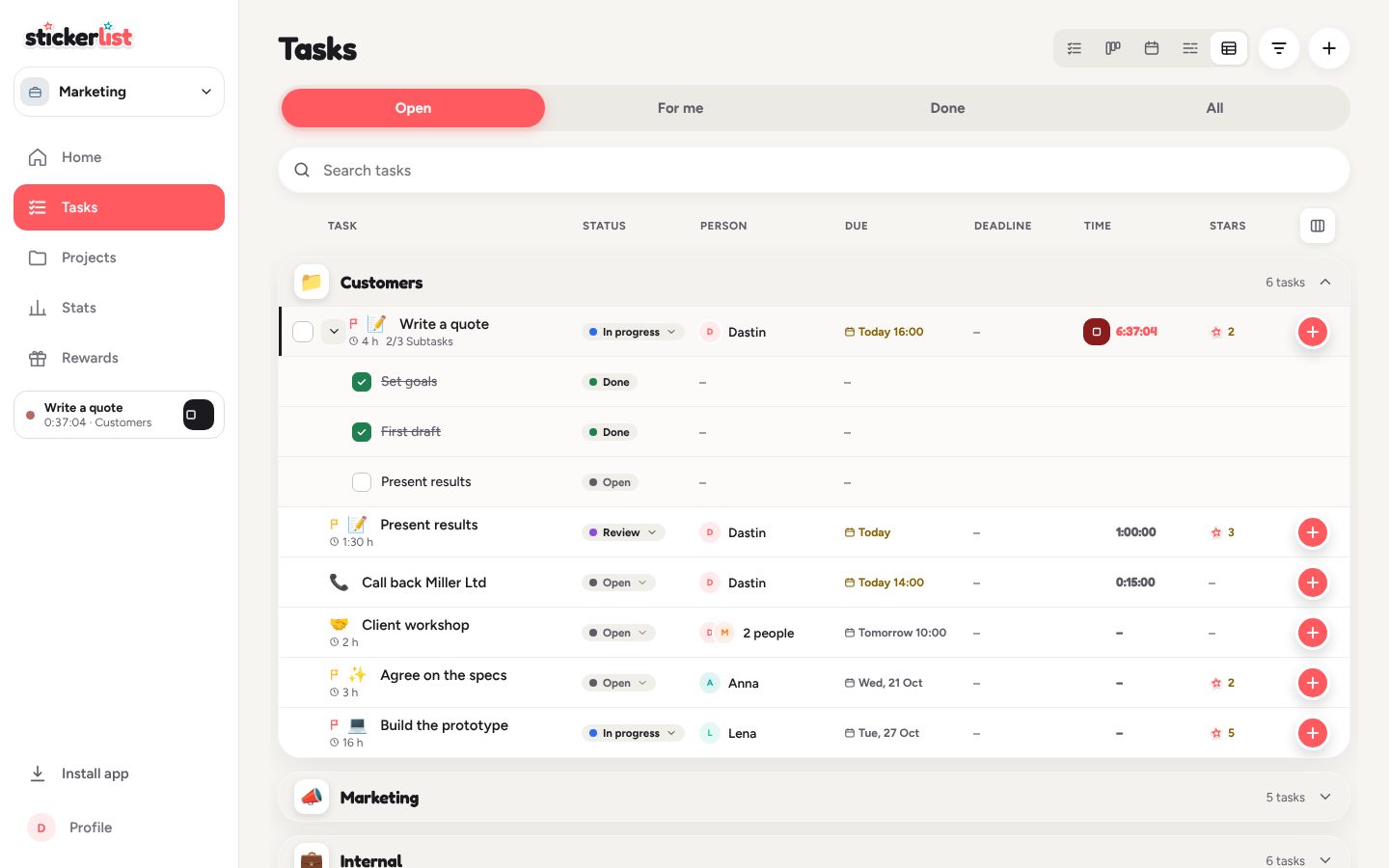1389x868 pixels.
Task: Click red plus on Write a quote row
Action: [1313, 332]
